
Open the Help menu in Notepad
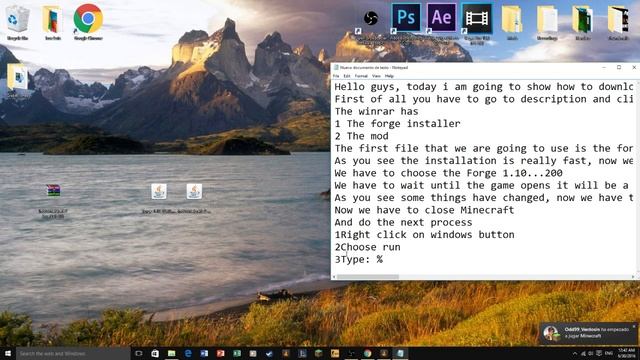tap(389, 76)
